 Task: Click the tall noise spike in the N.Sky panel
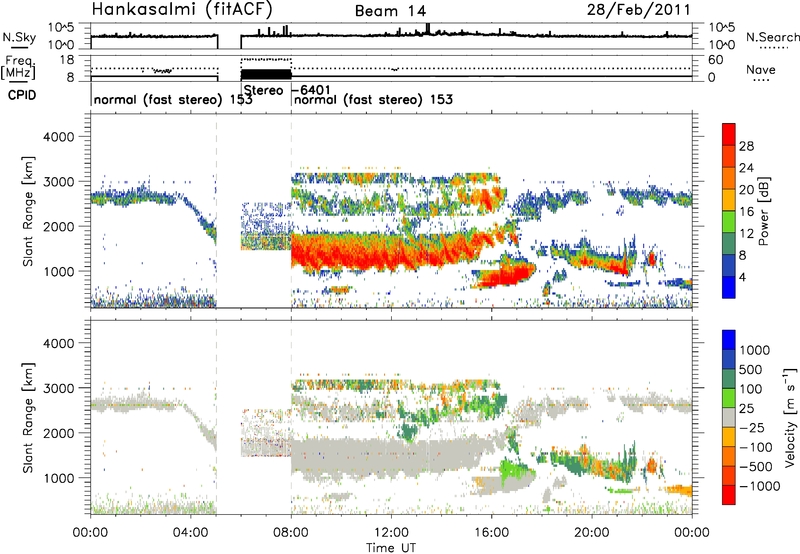(x=428, y=29)
